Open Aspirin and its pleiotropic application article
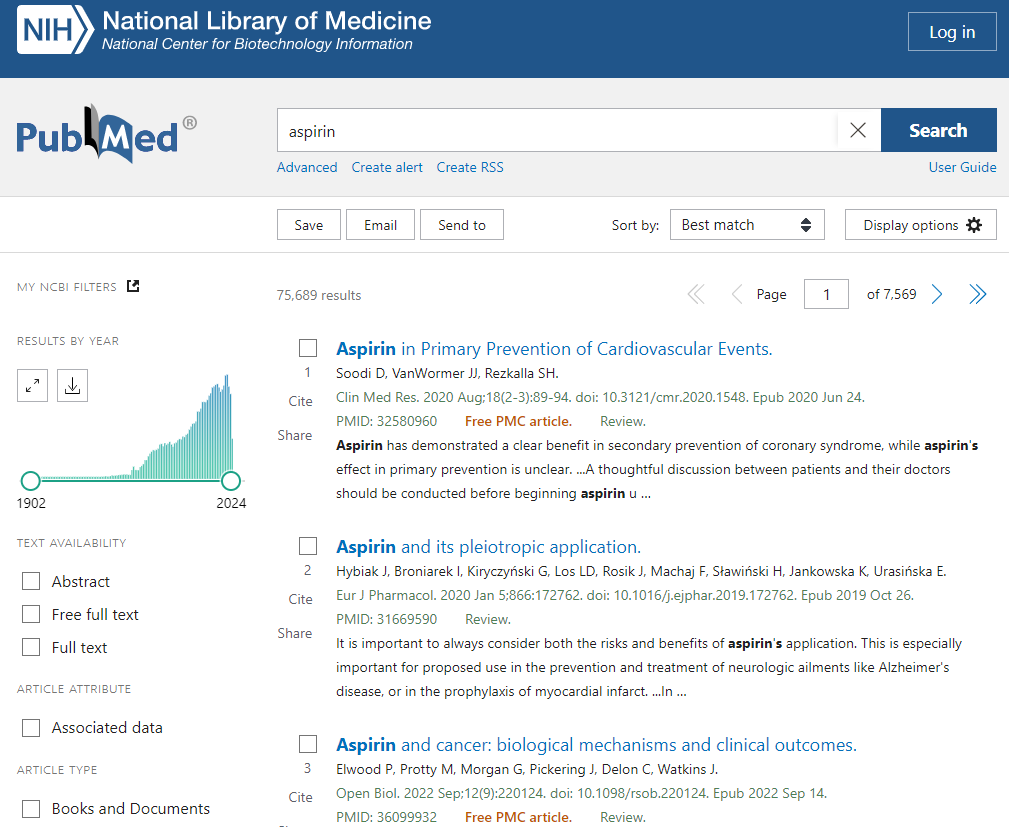 pos(488,547)
